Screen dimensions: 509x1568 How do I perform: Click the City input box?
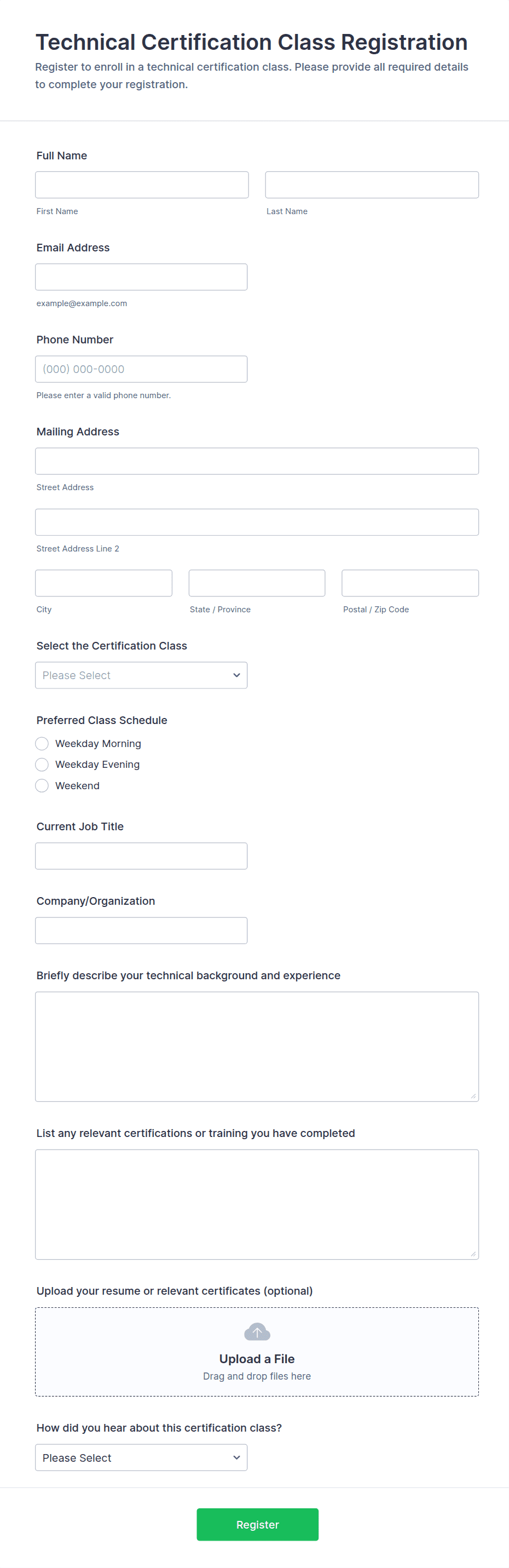[103, 583]
